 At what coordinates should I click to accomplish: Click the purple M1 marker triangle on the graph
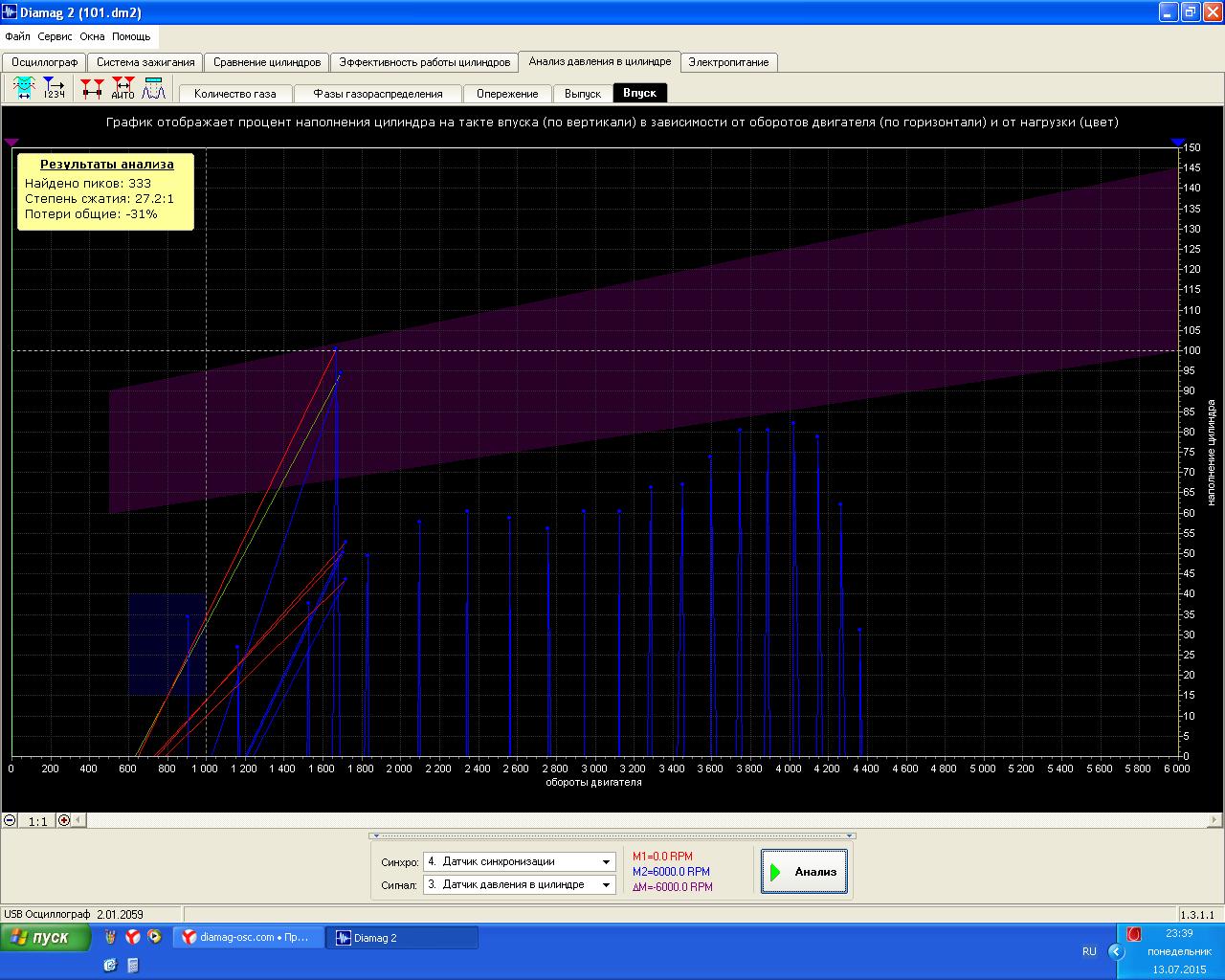tap(11, 142)
